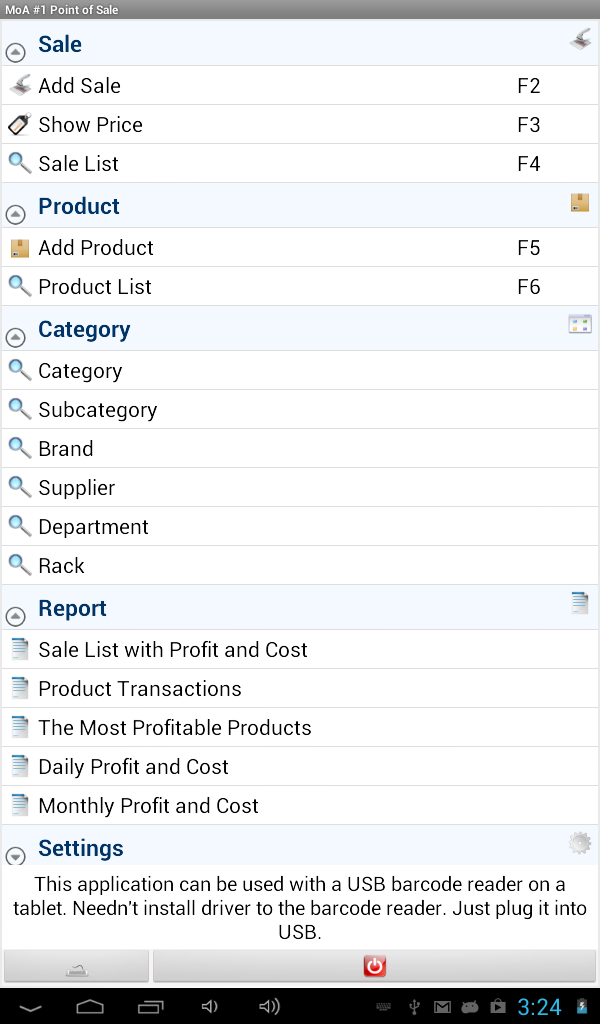Click the document icon beside Product Transactions

click(20, 688)
